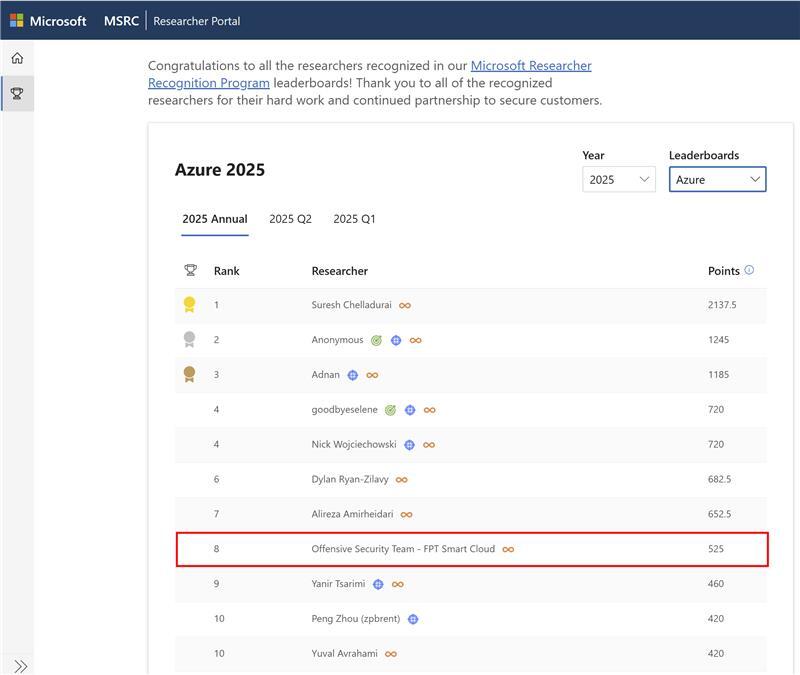The image size is (800, 675).
Task: Open the Home icon in sidebar
Action: pyautogui.click(x=17, y=58)
